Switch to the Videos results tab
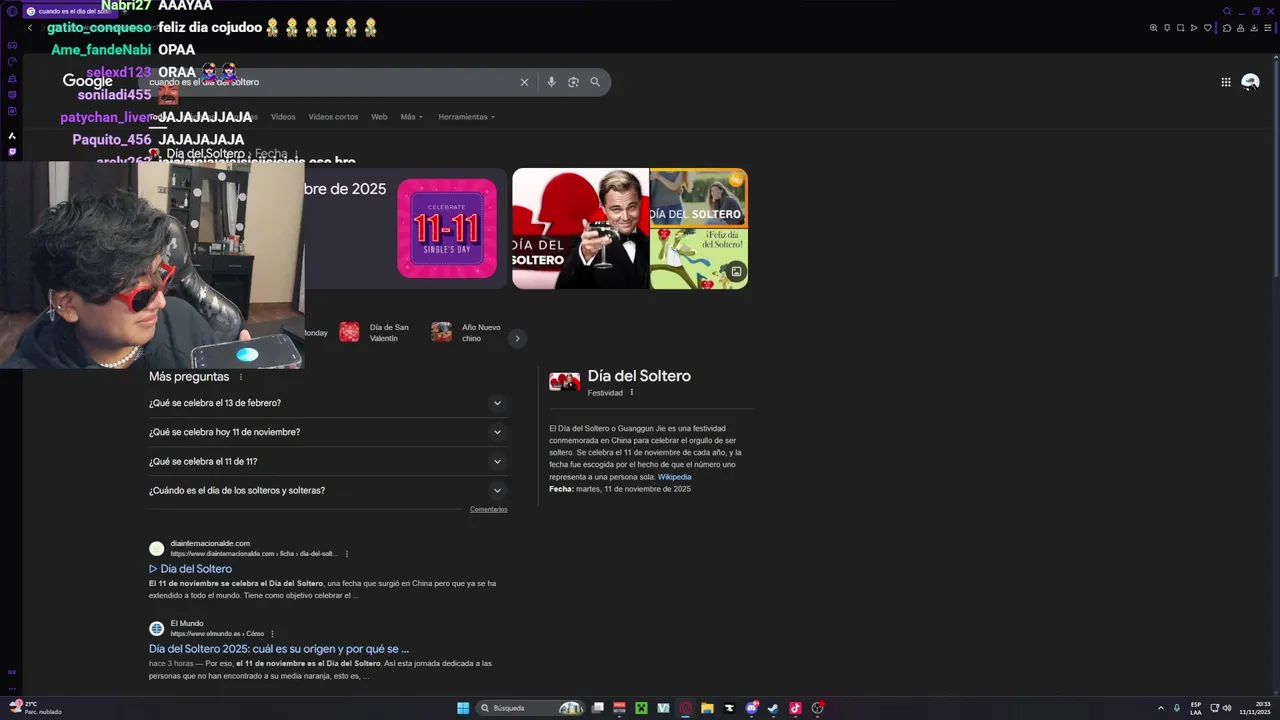 coord(283,117)
